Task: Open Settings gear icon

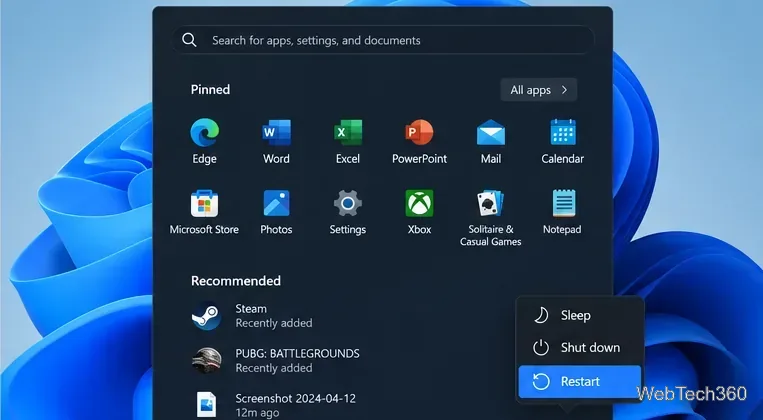Action: point(347,203)
